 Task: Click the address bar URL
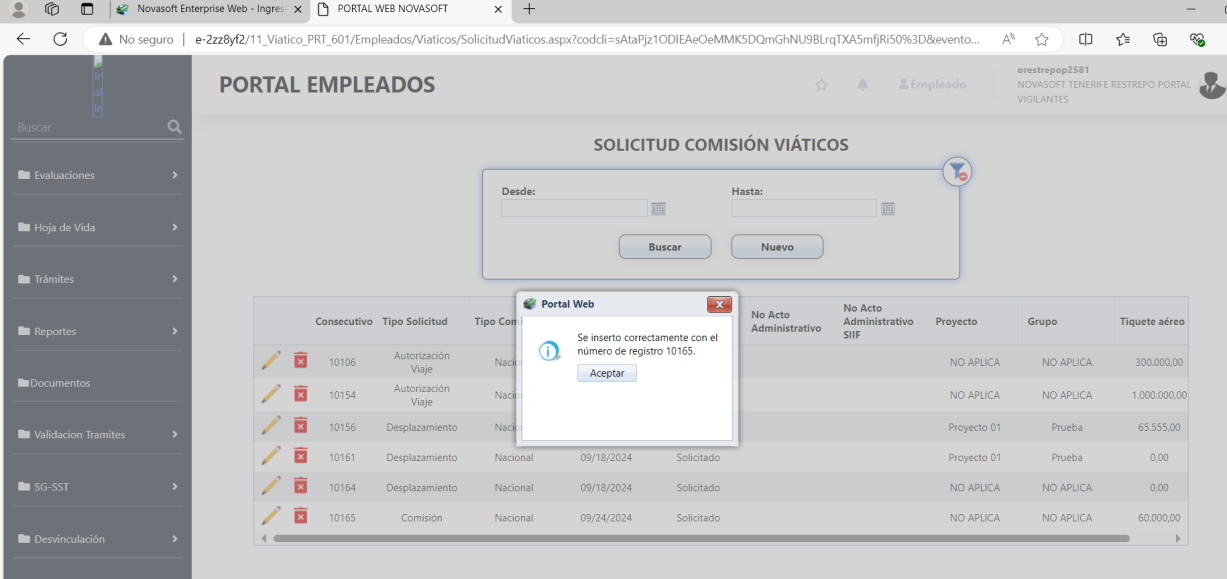(x=587, y=39)
